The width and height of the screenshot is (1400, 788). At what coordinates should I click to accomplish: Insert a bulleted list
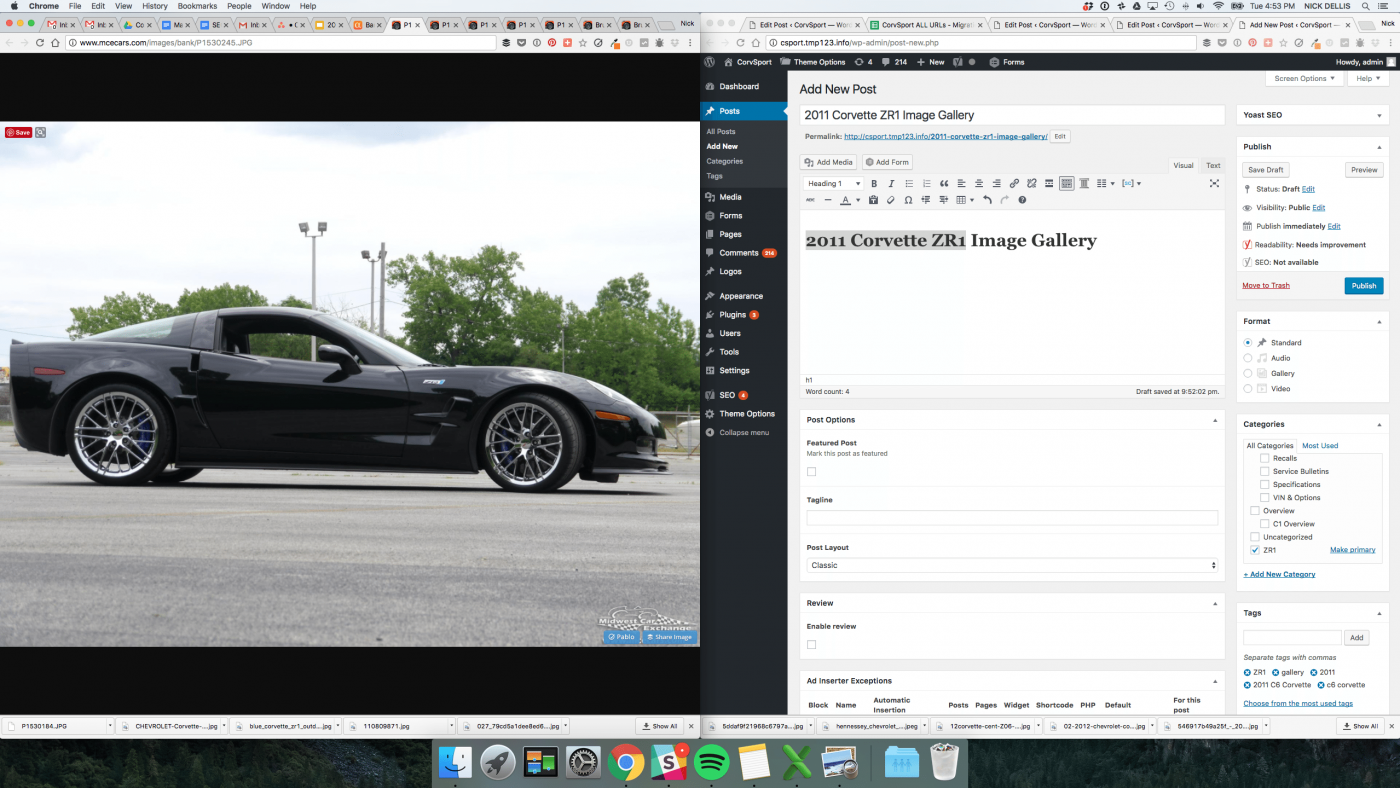[x=909, y=184]
